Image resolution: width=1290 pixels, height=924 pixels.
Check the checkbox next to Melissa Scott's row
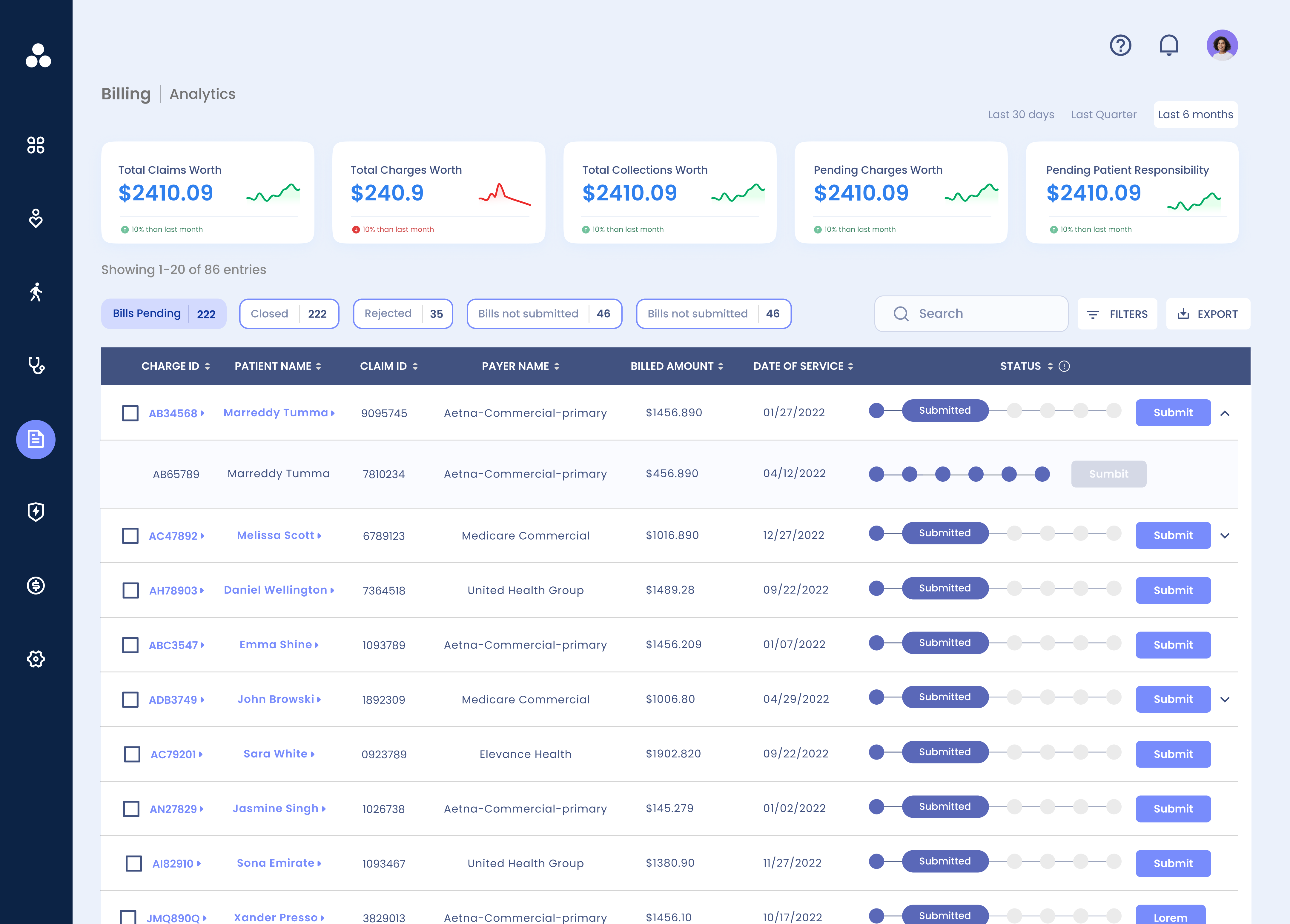(x=130, y=535)
